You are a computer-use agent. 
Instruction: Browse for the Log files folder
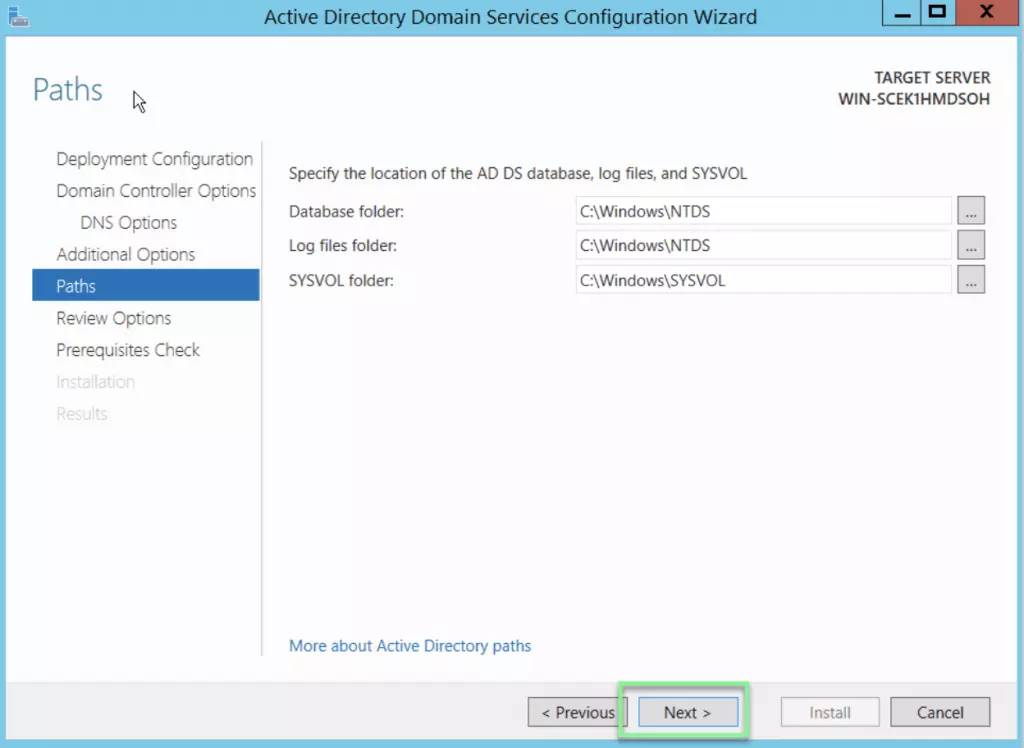970,245
